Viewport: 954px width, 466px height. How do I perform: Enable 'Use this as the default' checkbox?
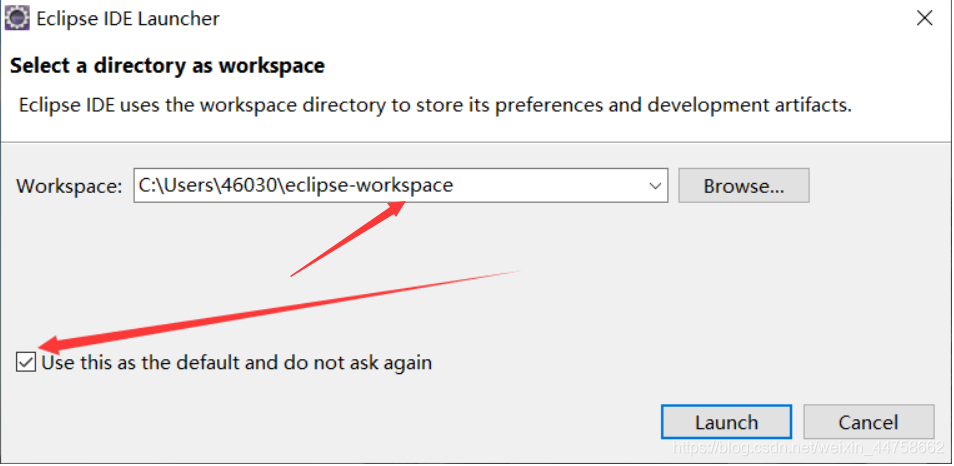27,363
